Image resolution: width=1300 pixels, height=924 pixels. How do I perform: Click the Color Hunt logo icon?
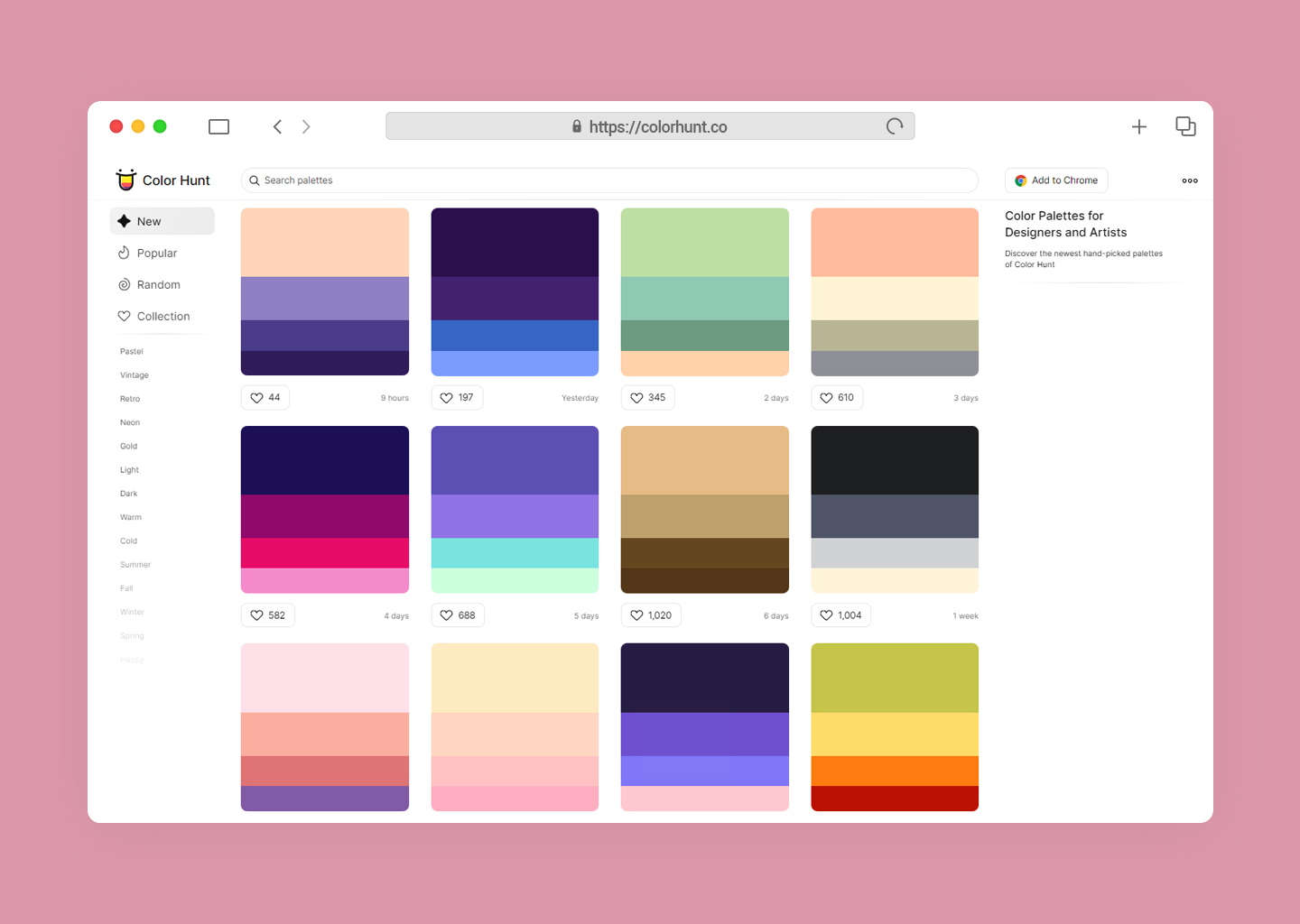click(x=126, y=180)
